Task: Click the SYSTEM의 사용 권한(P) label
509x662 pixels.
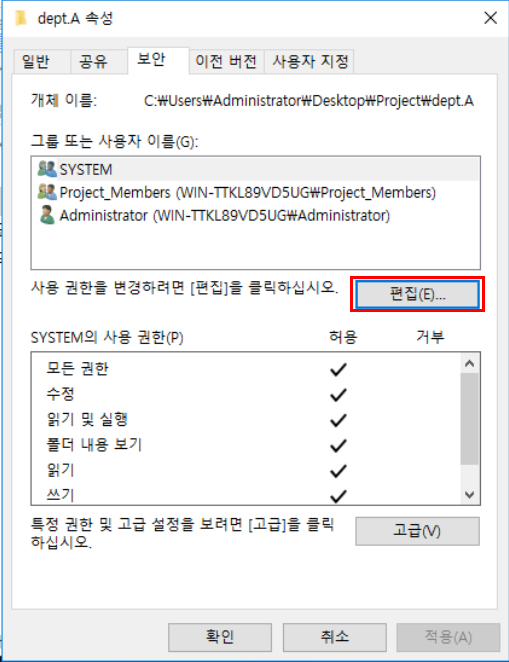Action: [x=107, y=338]
